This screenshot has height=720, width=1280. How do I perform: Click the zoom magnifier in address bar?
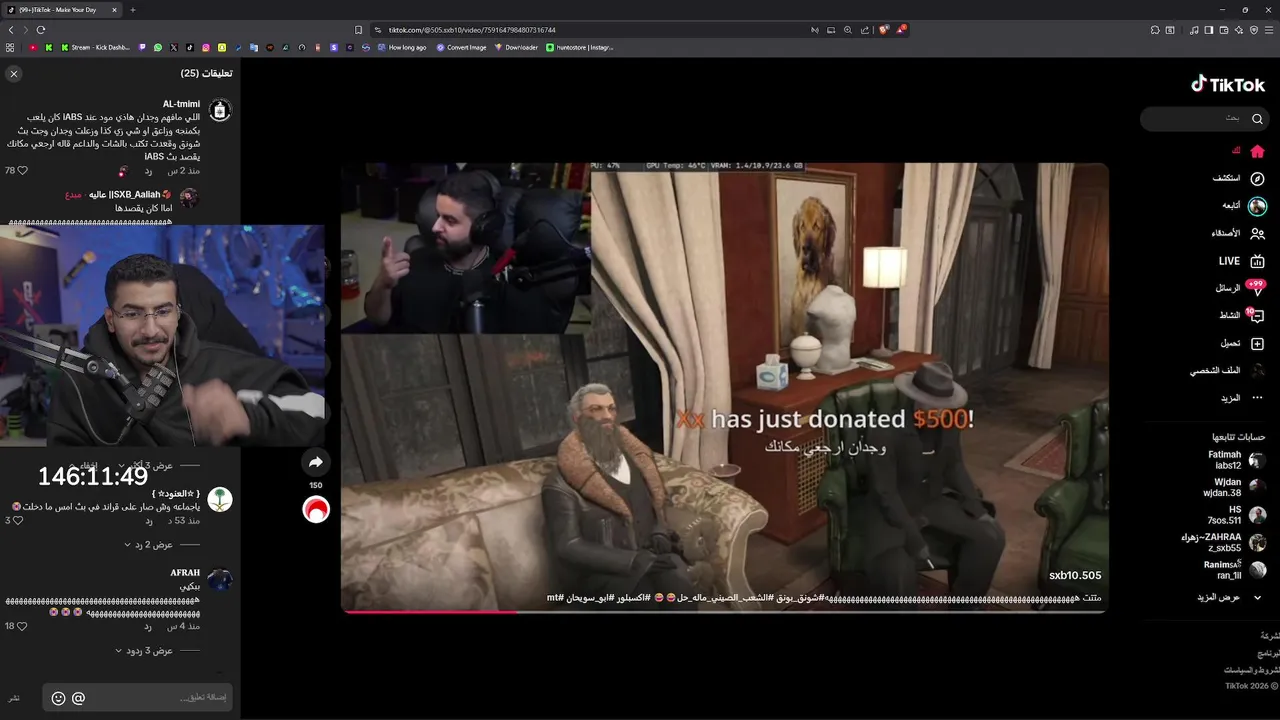click(848, 30)
